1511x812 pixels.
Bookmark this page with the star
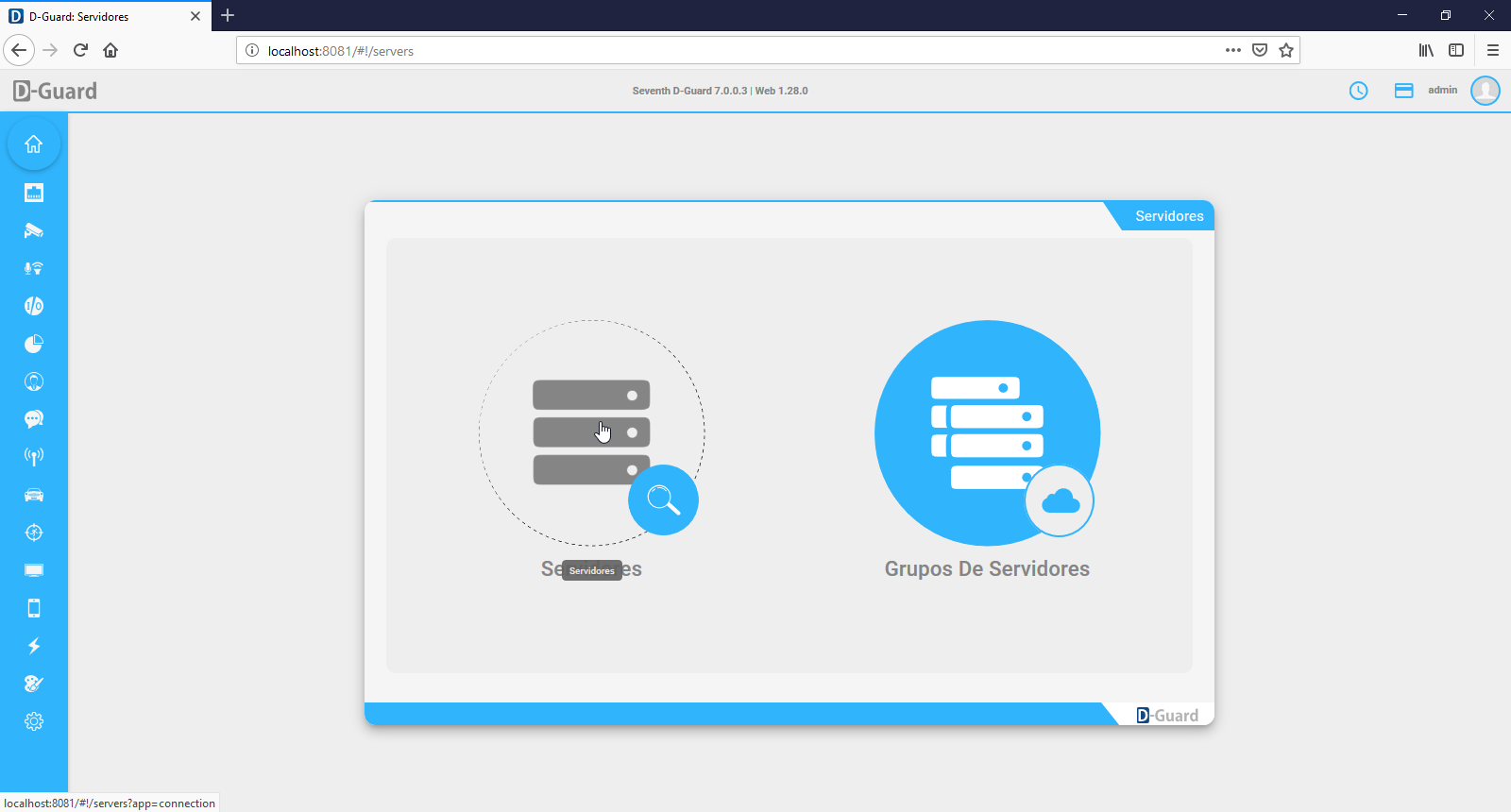tap(1286, 50)
